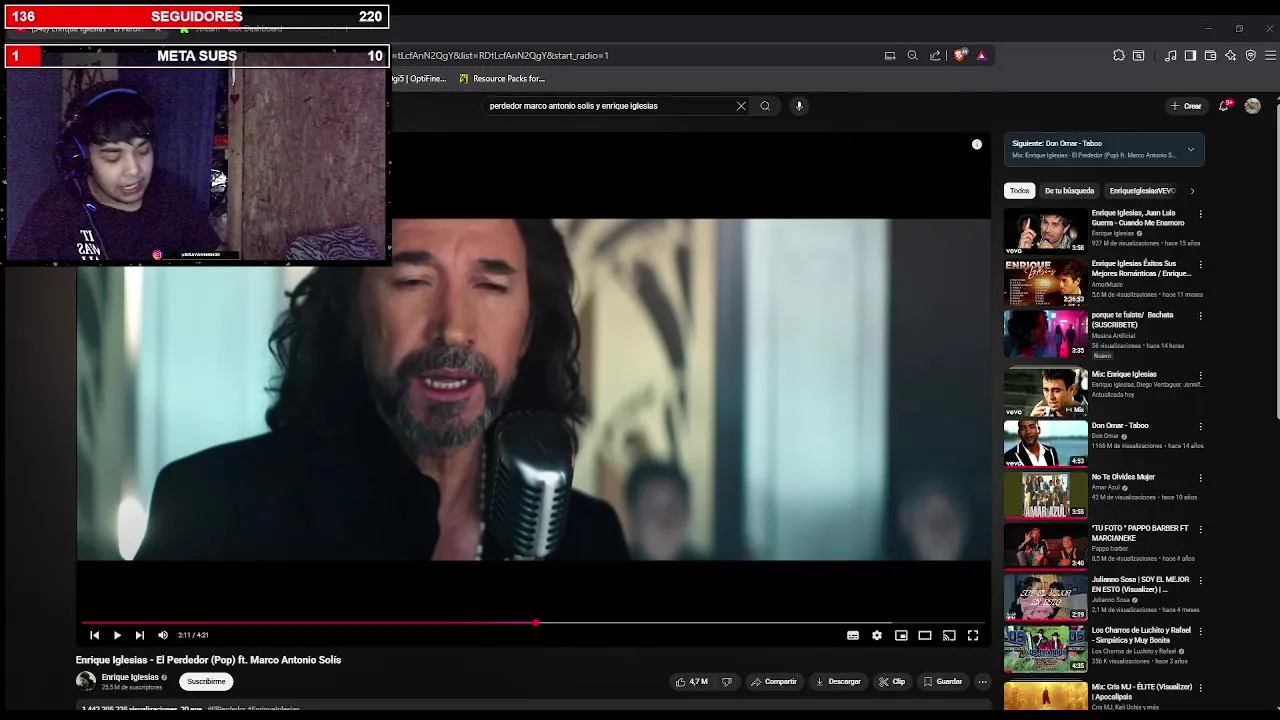Start voice search with microphone

[x=799, y=106]
